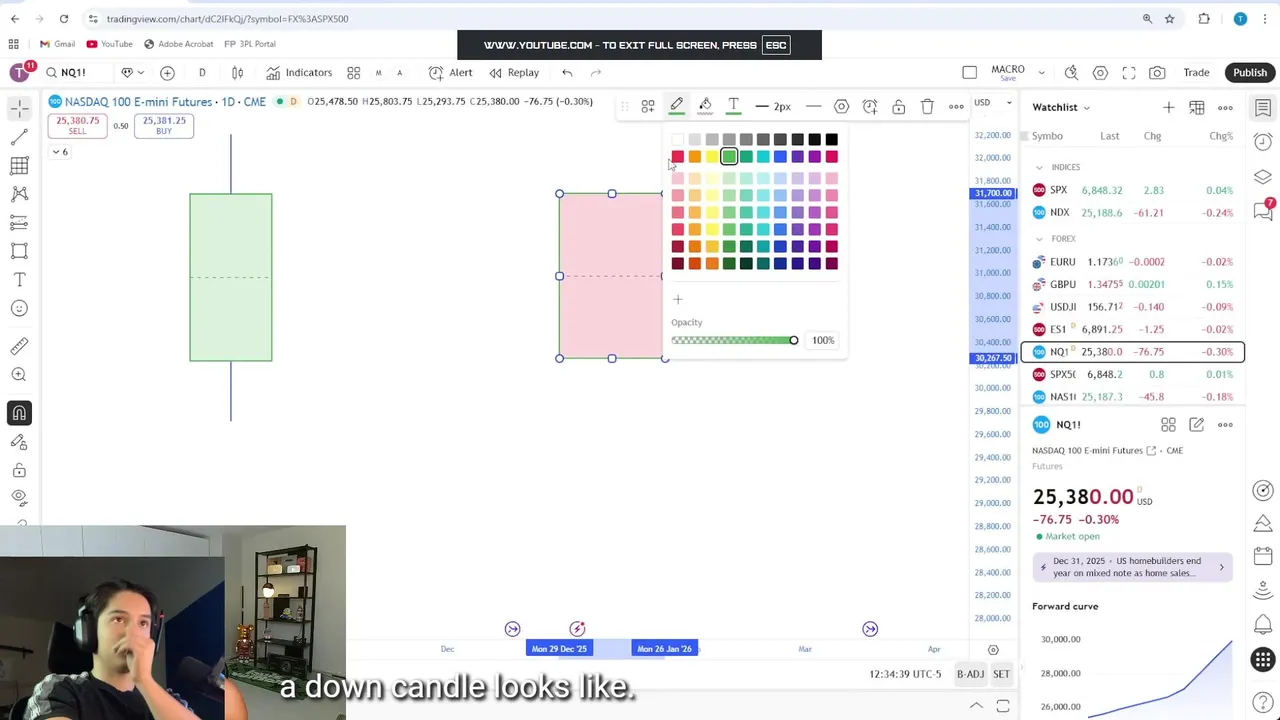Viewport: 1280px width, 720px height.
Task: Open the forecasting and measurement tools
Action: [19, 222]
